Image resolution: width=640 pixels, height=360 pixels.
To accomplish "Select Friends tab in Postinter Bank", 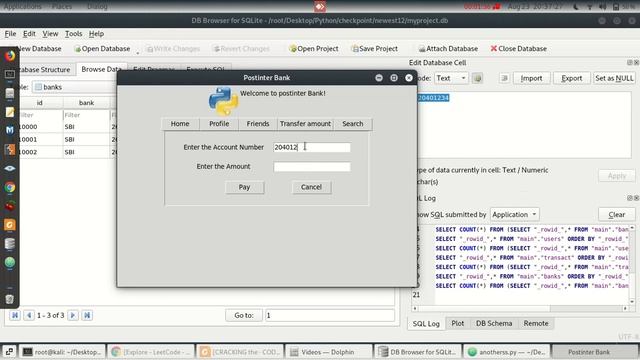I will (258, 124).
